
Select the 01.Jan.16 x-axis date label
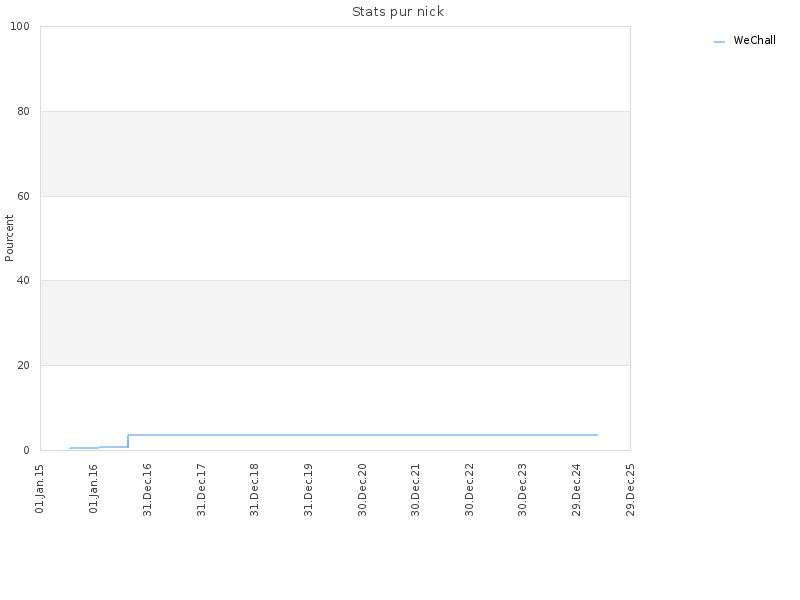point(93,489)
